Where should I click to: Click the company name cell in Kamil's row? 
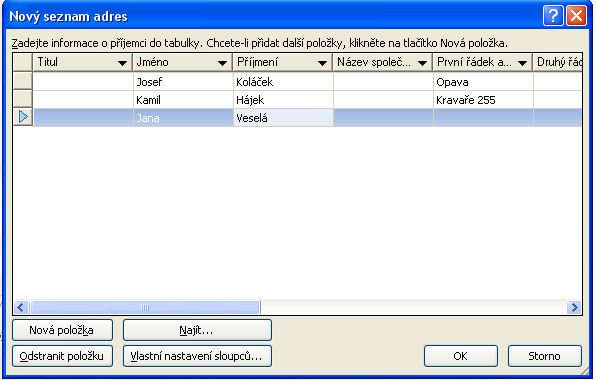(x=383, y=100)
